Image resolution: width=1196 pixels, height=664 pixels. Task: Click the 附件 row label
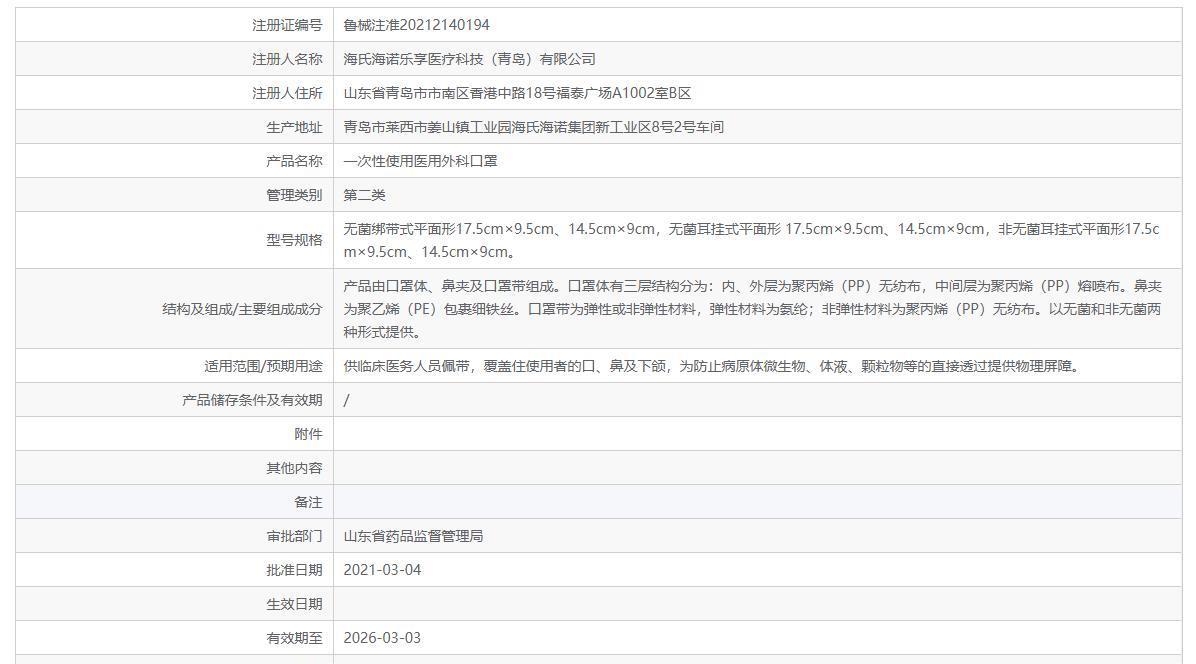tap(308, 434)
